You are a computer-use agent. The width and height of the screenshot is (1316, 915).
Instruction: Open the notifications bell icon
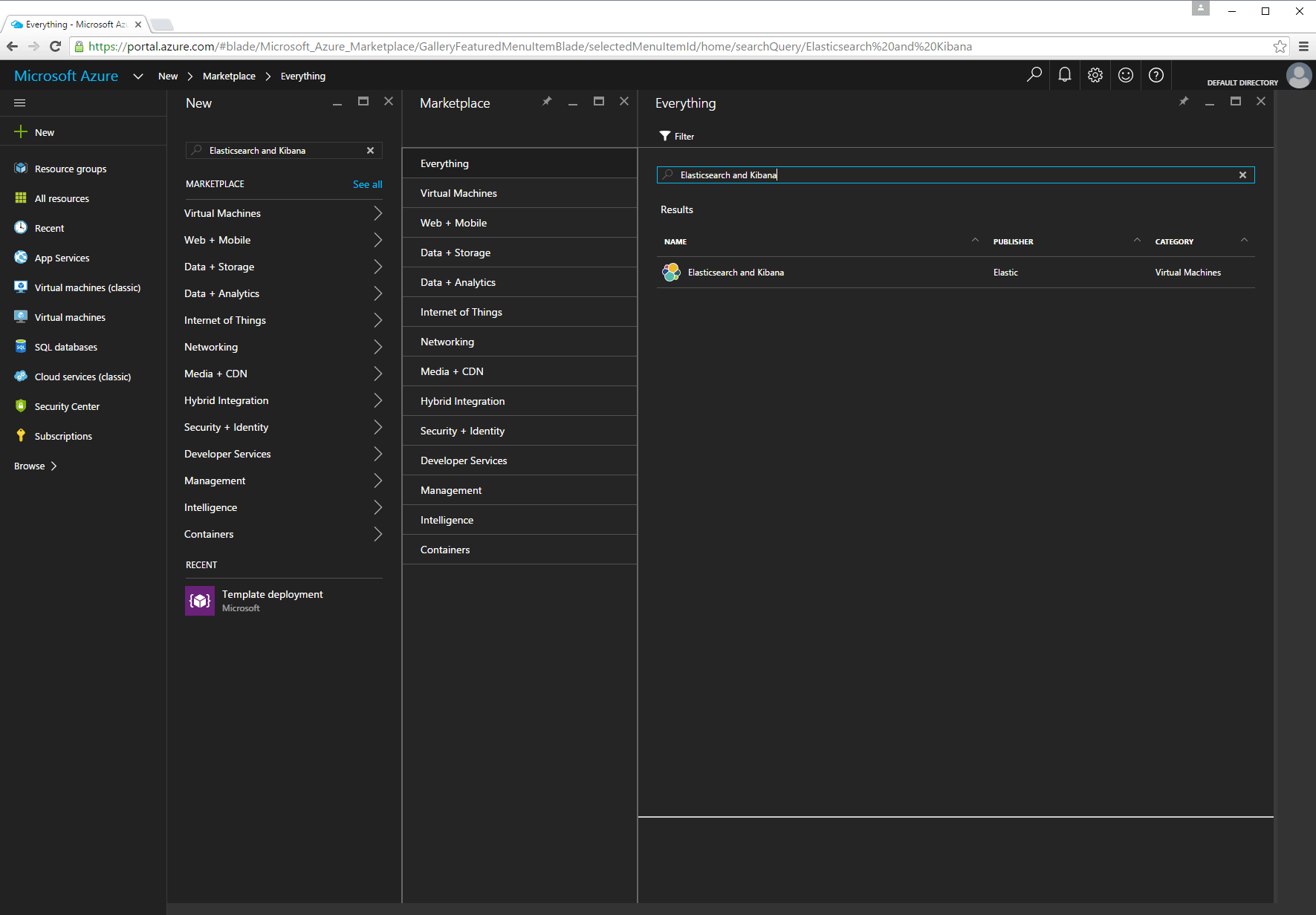coord(1065,74)
